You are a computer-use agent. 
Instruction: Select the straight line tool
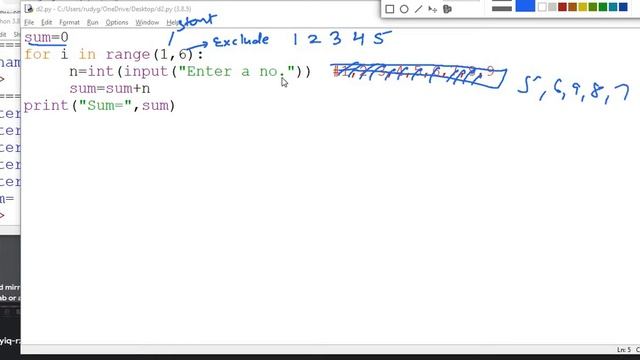[x=418, y=9]
